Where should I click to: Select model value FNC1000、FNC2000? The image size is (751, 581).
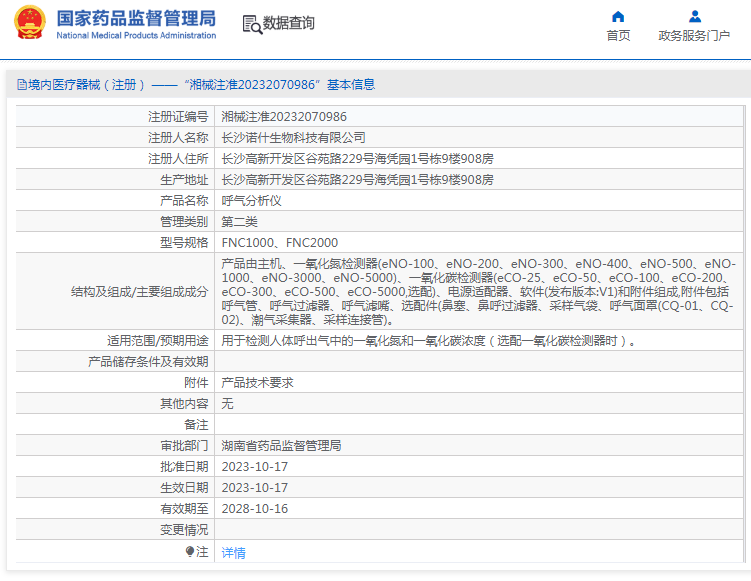tap(280, 243)
